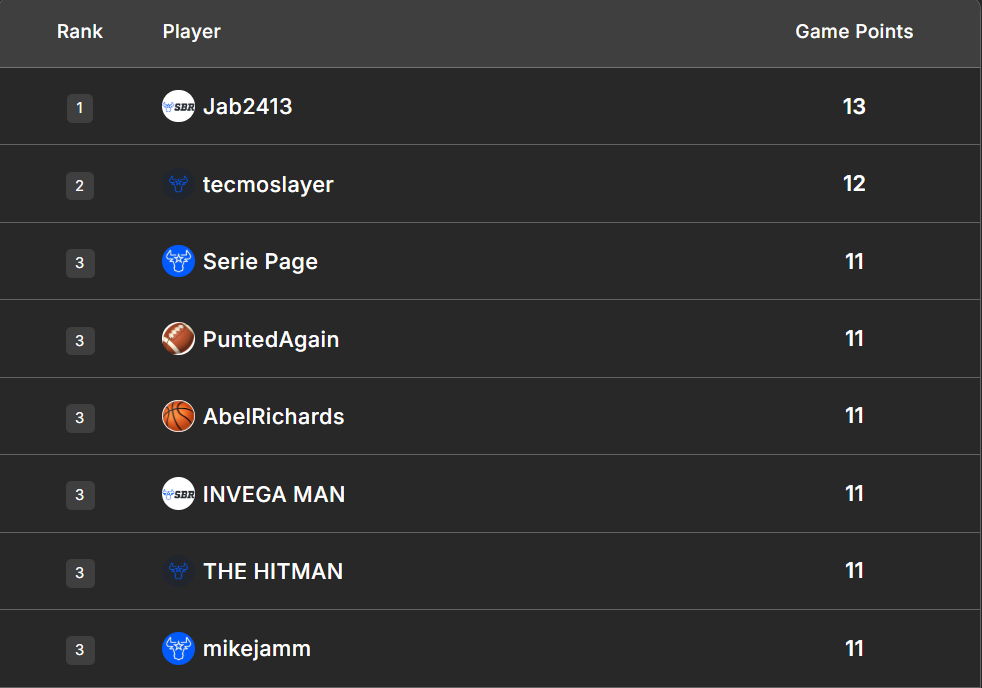Click mikejamm's blue bull avatar
The height and width of the screenshot is (688, 982).
(x=178, y=648)
